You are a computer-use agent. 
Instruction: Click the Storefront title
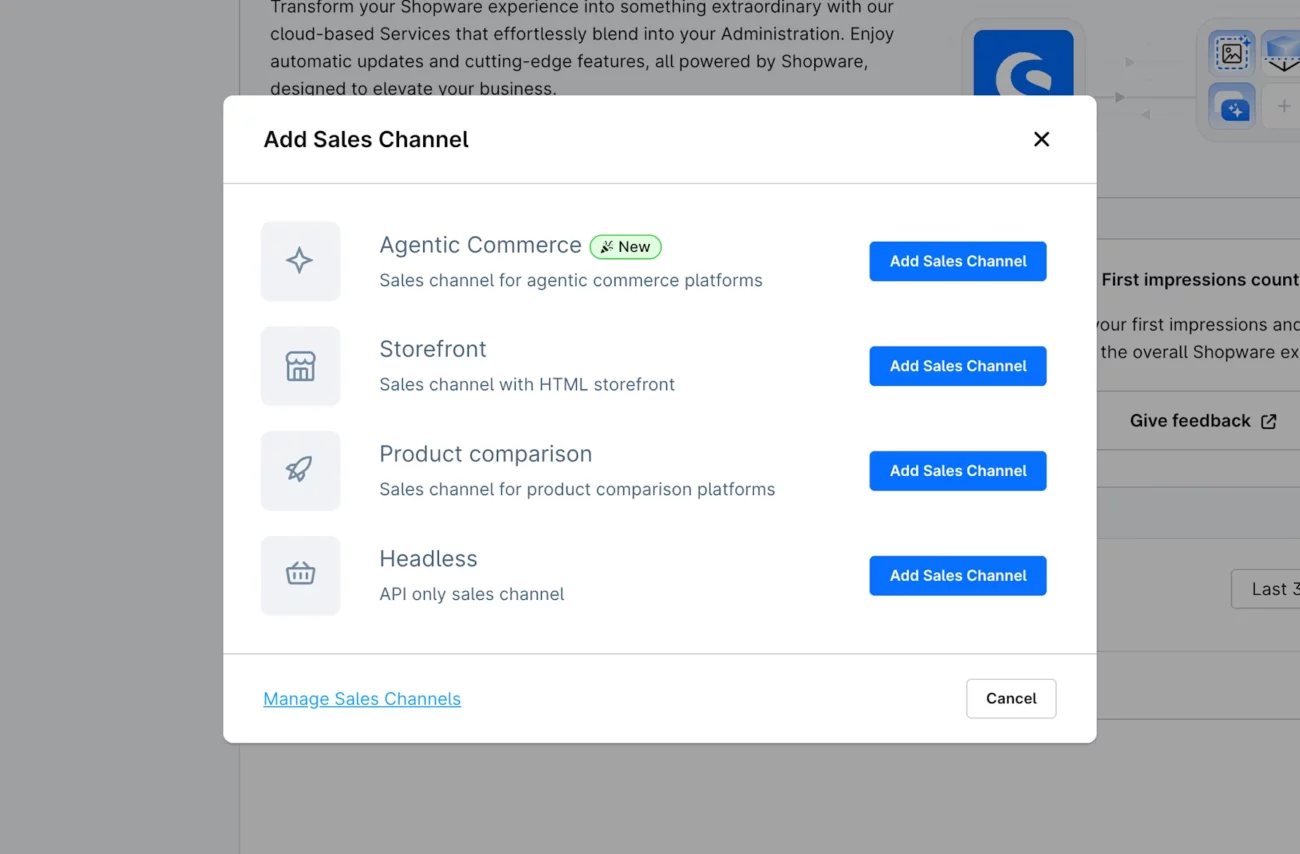pos(433,349)
